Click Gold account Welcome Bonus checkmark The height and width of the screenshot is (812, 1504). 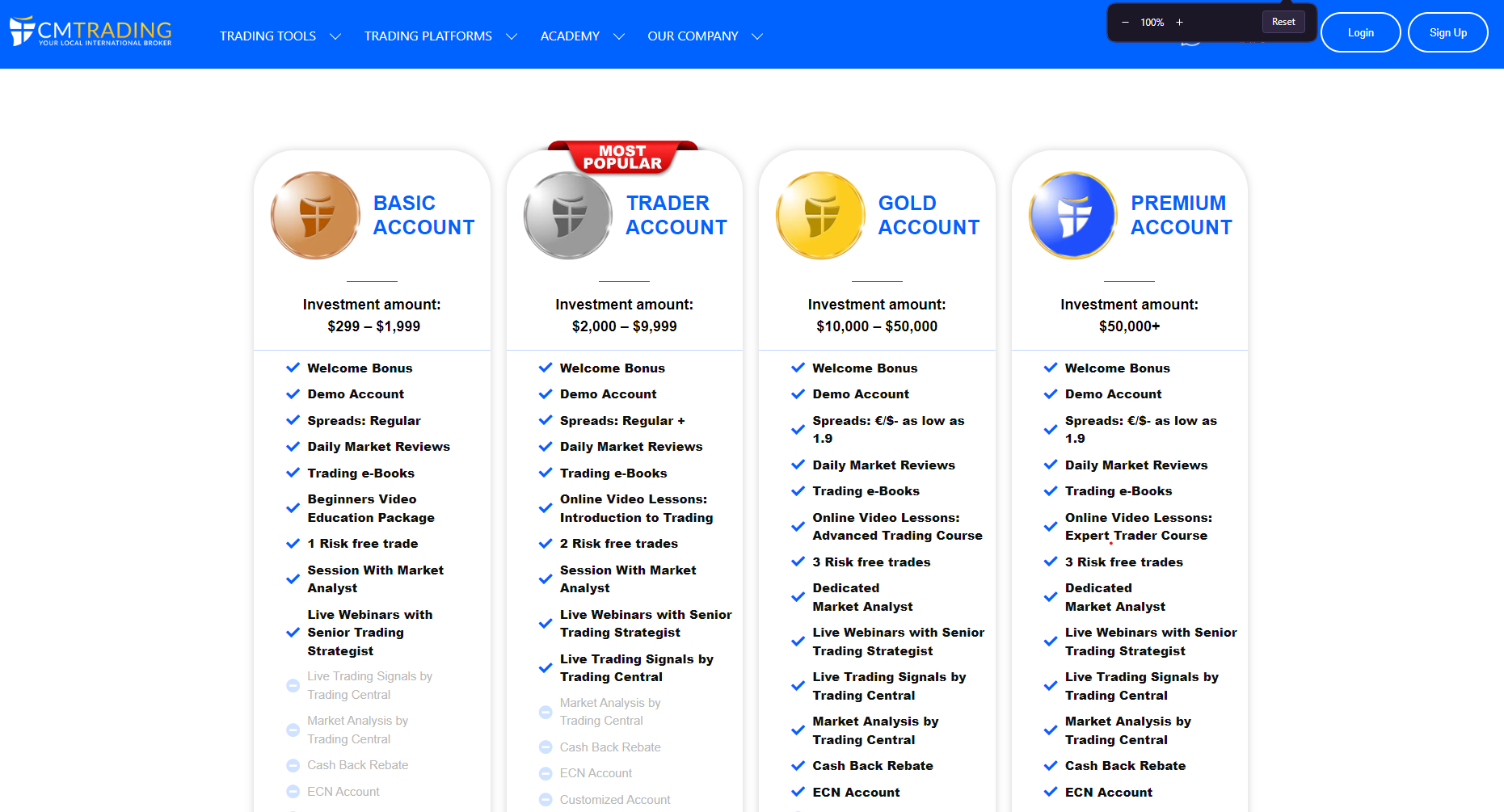pos(798,368)
